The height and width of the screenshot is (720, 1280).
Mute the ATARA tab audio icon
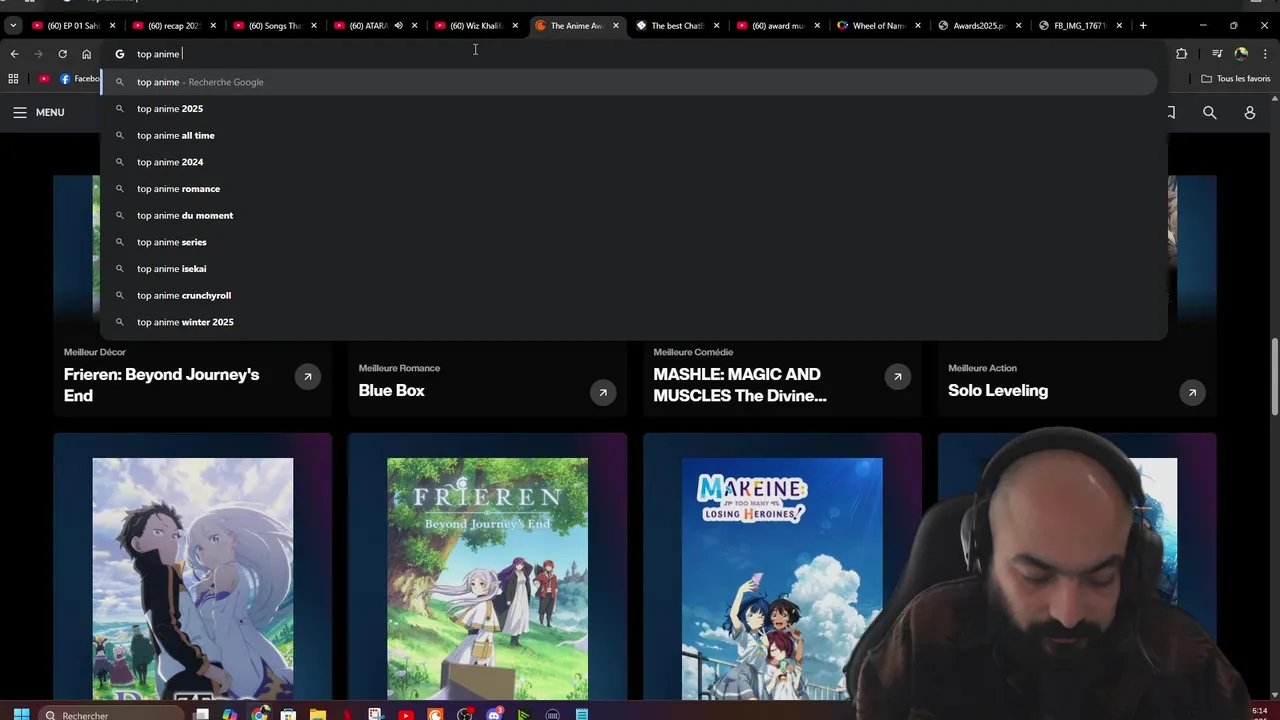pyautogui.click(x=398, y=25)
